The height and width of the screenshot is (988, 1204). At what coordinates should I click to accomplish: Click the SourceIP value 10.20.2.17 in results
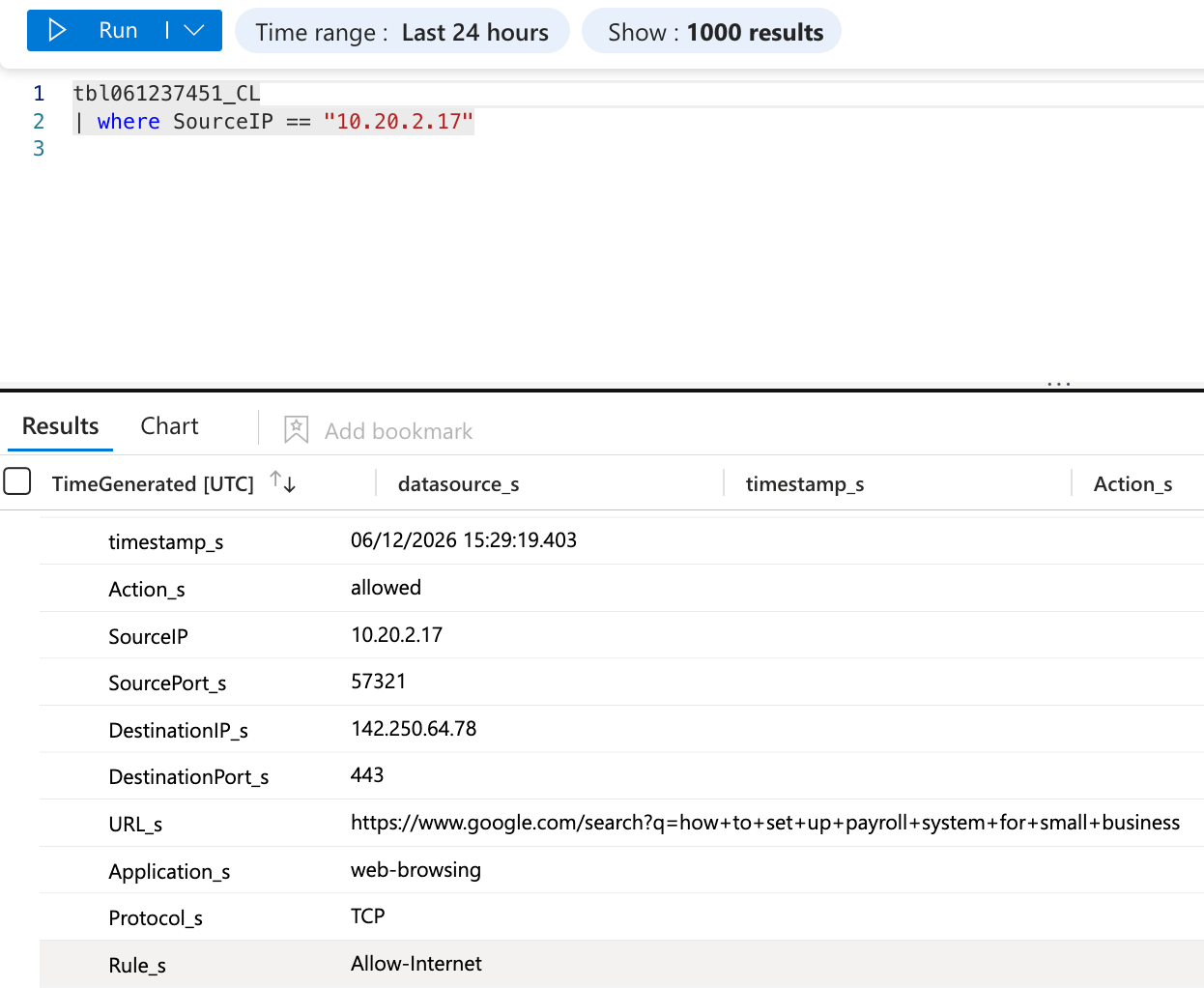pos(396,635)
